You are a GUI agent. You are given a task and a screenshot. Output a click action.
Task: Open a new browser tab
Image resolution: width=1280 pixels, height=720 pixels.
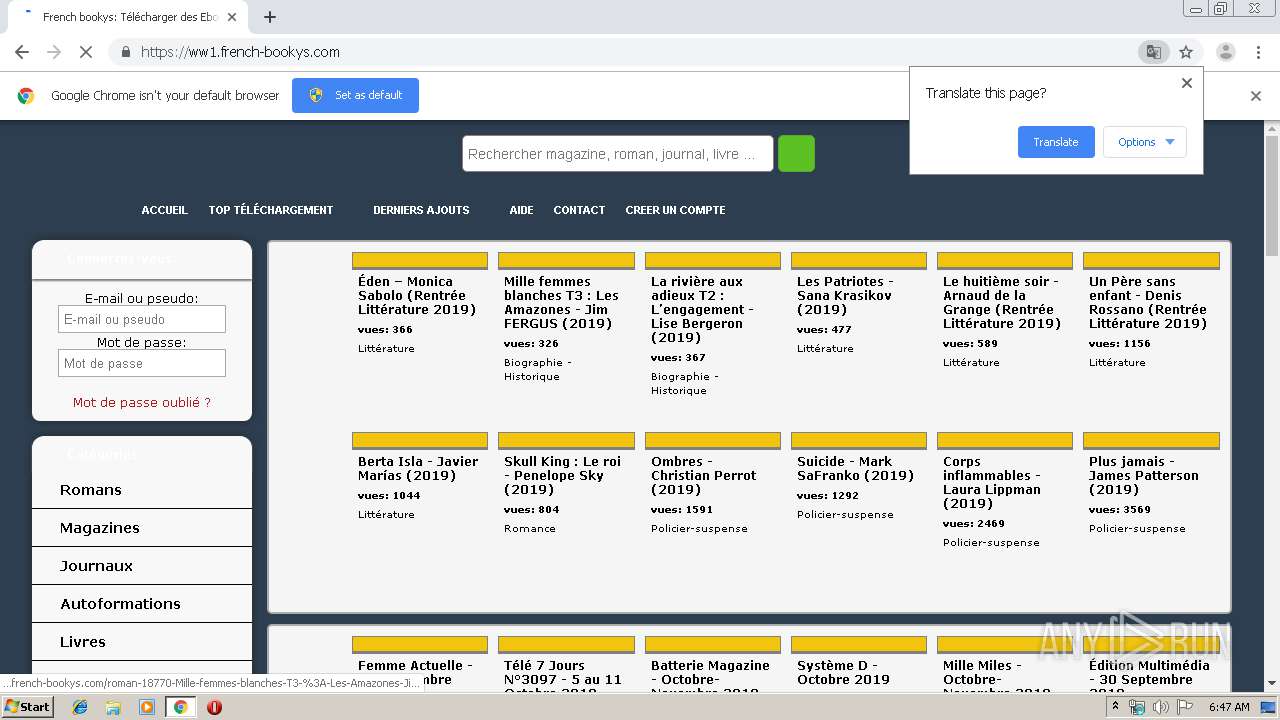[269, 17]
